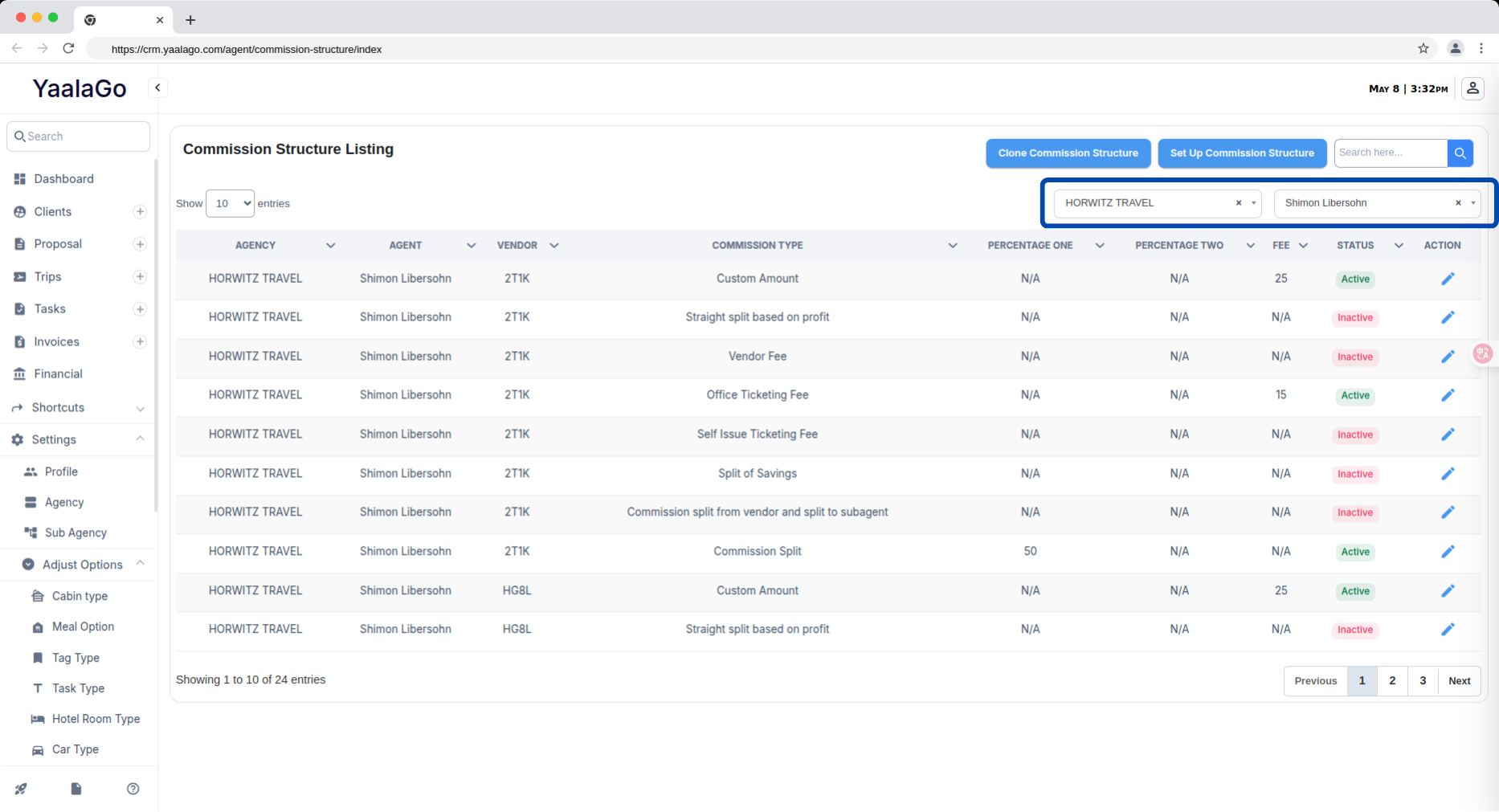
Task: Go to the Next page of results
Action: point(1459,681)
